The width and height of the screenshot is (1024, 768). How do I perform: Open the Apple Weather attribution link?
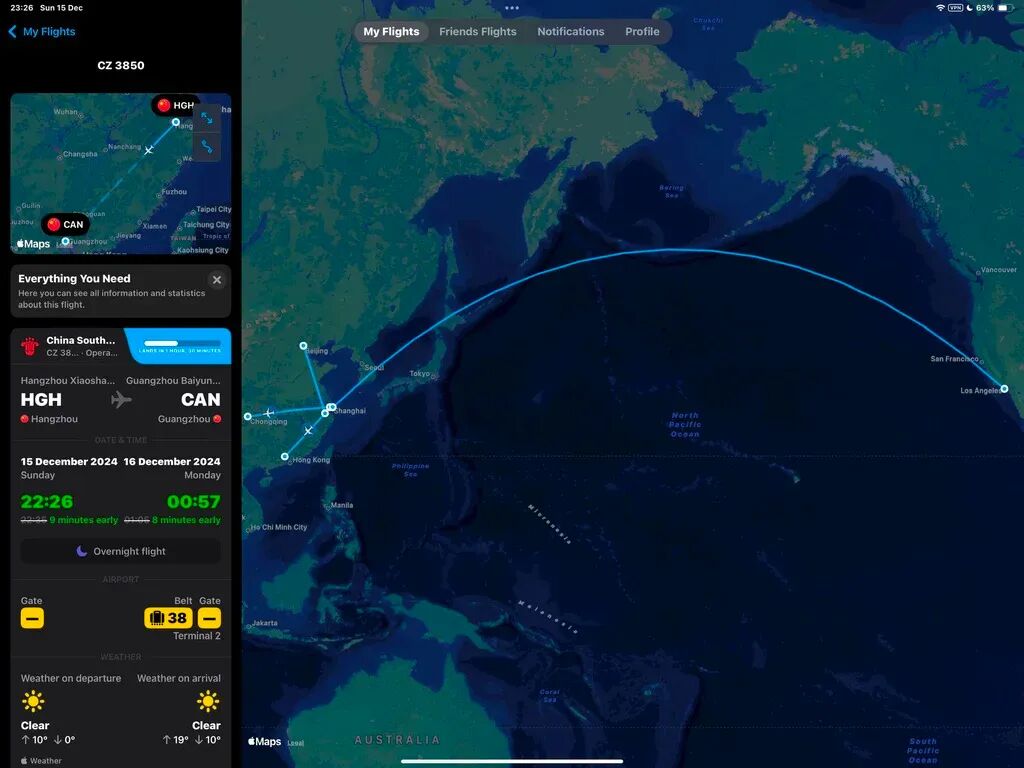[41, 760]
